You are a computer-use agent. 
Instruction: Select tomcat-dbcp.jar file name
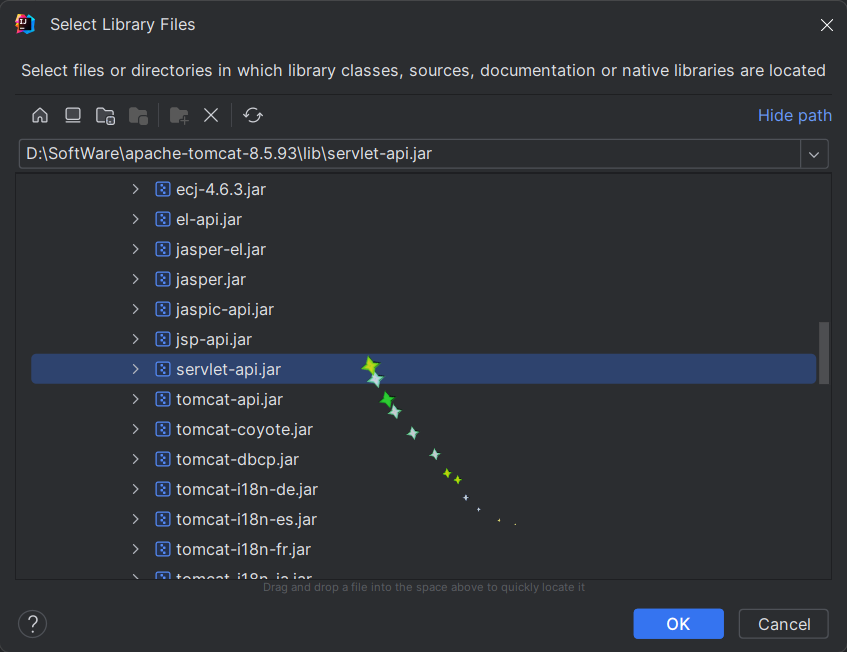238,460
